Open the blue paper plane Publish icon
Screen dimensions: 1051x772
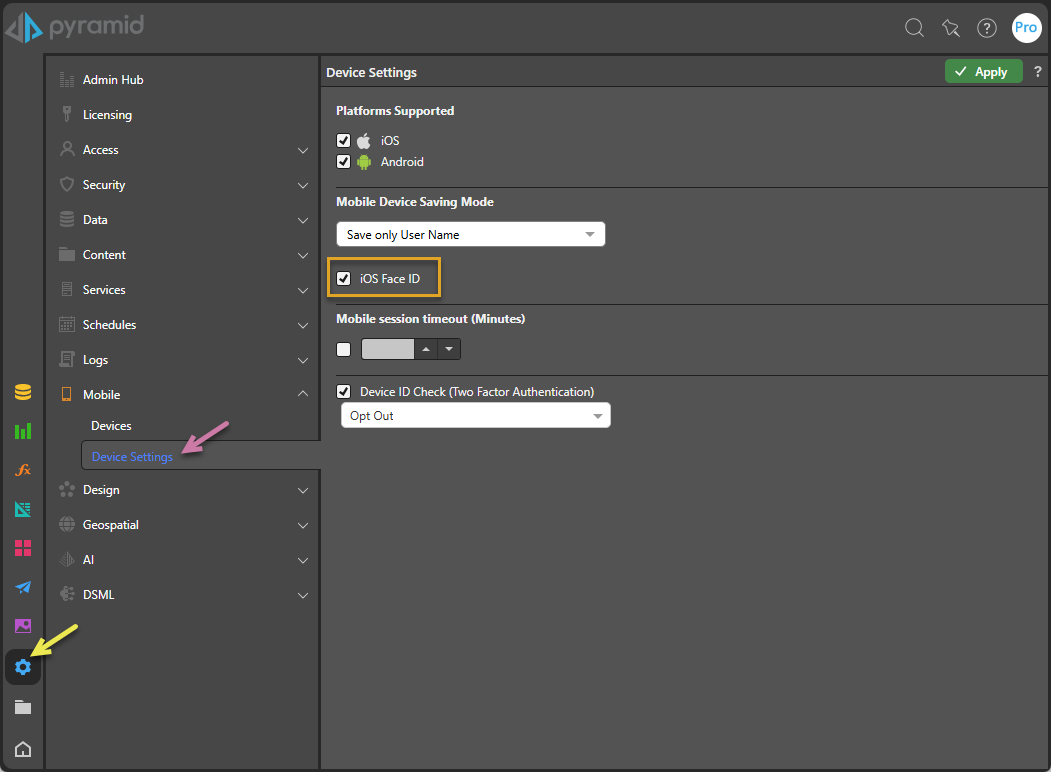pos(23,587)
